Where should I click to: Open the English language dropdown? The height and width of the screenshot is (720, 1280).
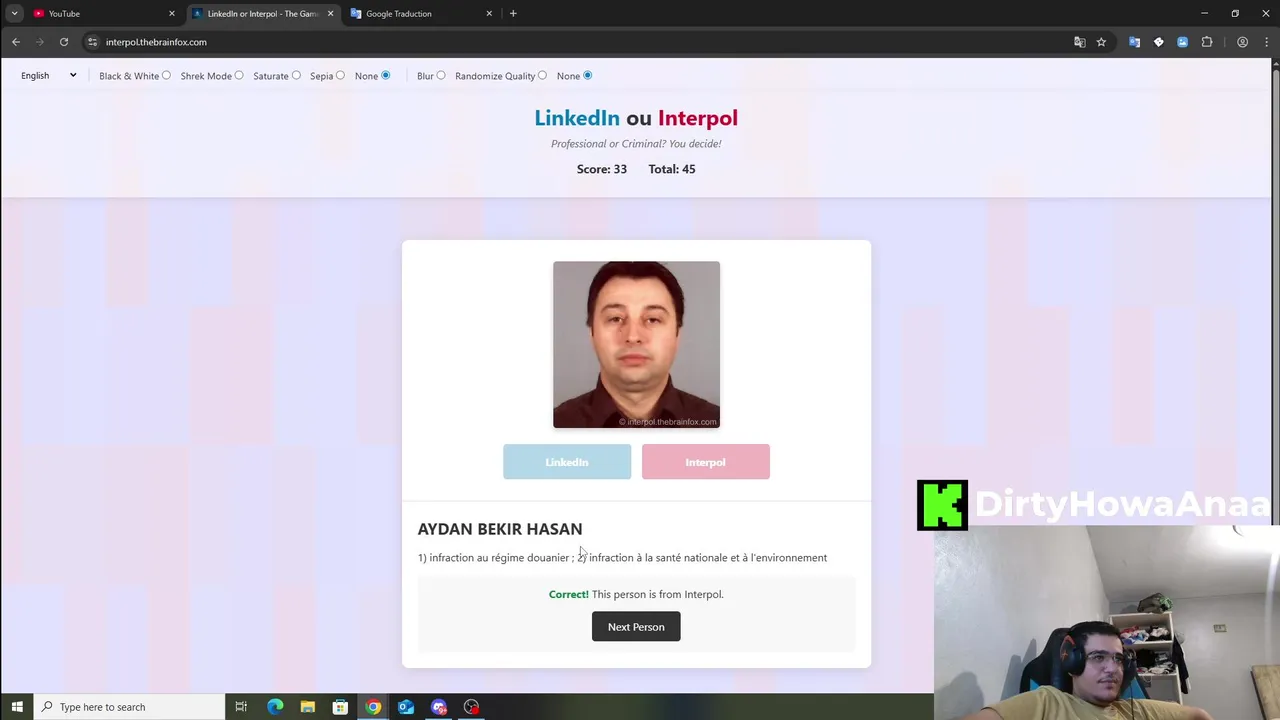coord(48,76)
